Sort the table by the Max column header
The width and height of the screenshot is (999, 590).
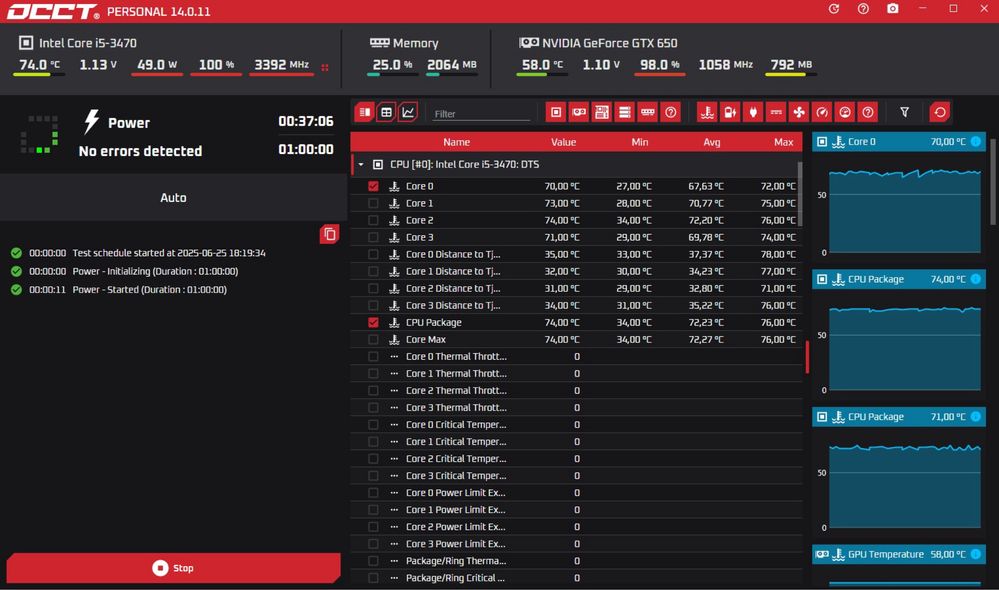784,142
